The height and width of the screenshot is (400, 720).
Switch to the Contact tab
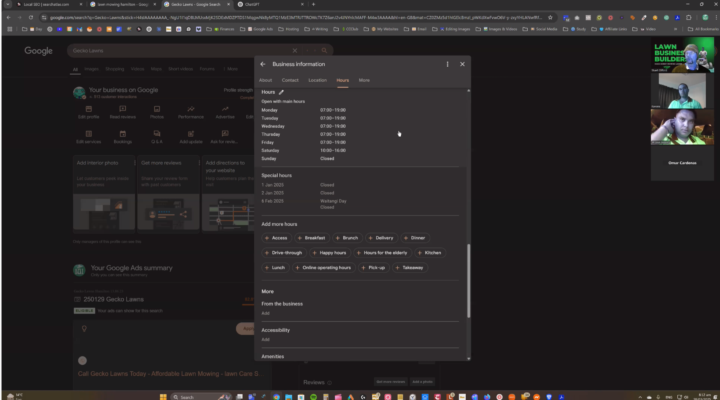pos(290,80)
